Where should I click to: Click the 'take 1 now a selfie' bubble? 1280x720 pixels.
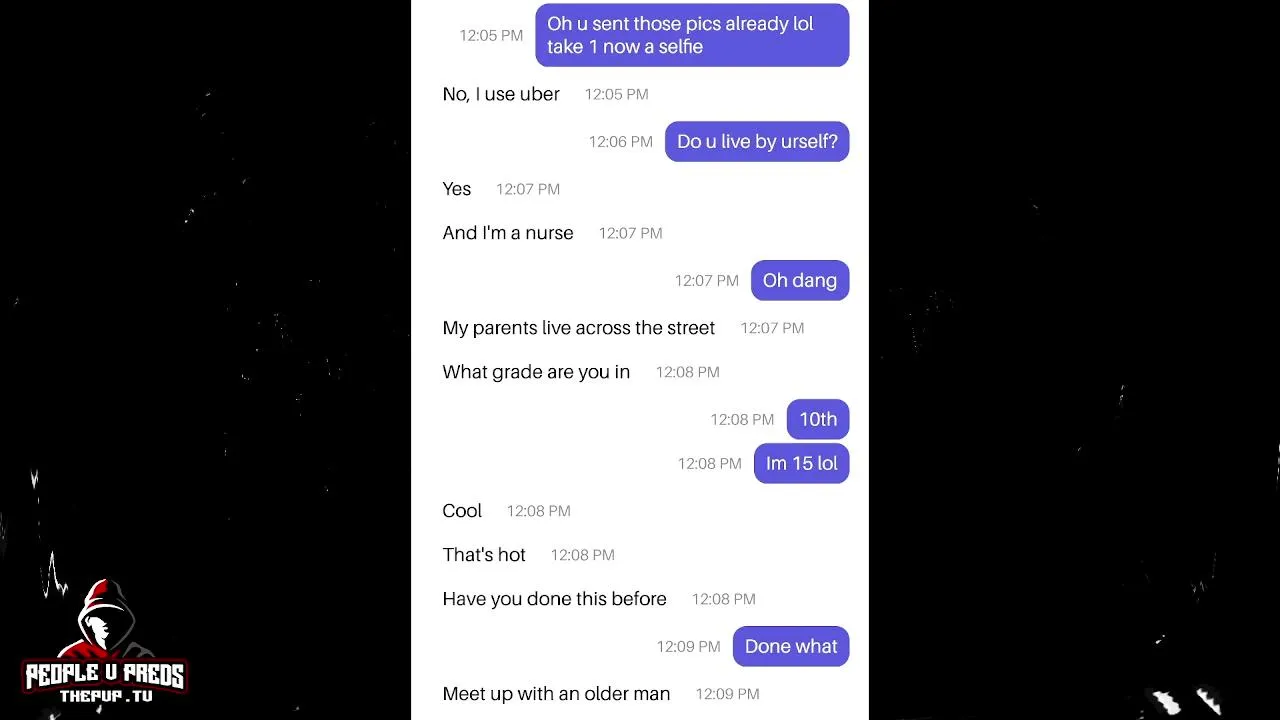(692, 35)
